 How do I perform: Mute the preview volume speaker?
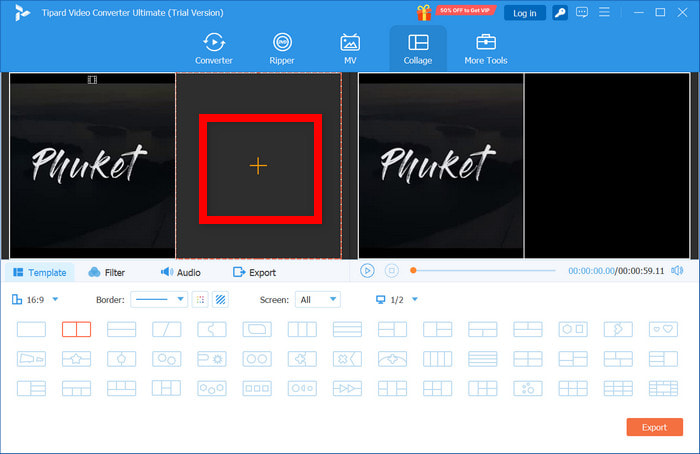[677, 271]
